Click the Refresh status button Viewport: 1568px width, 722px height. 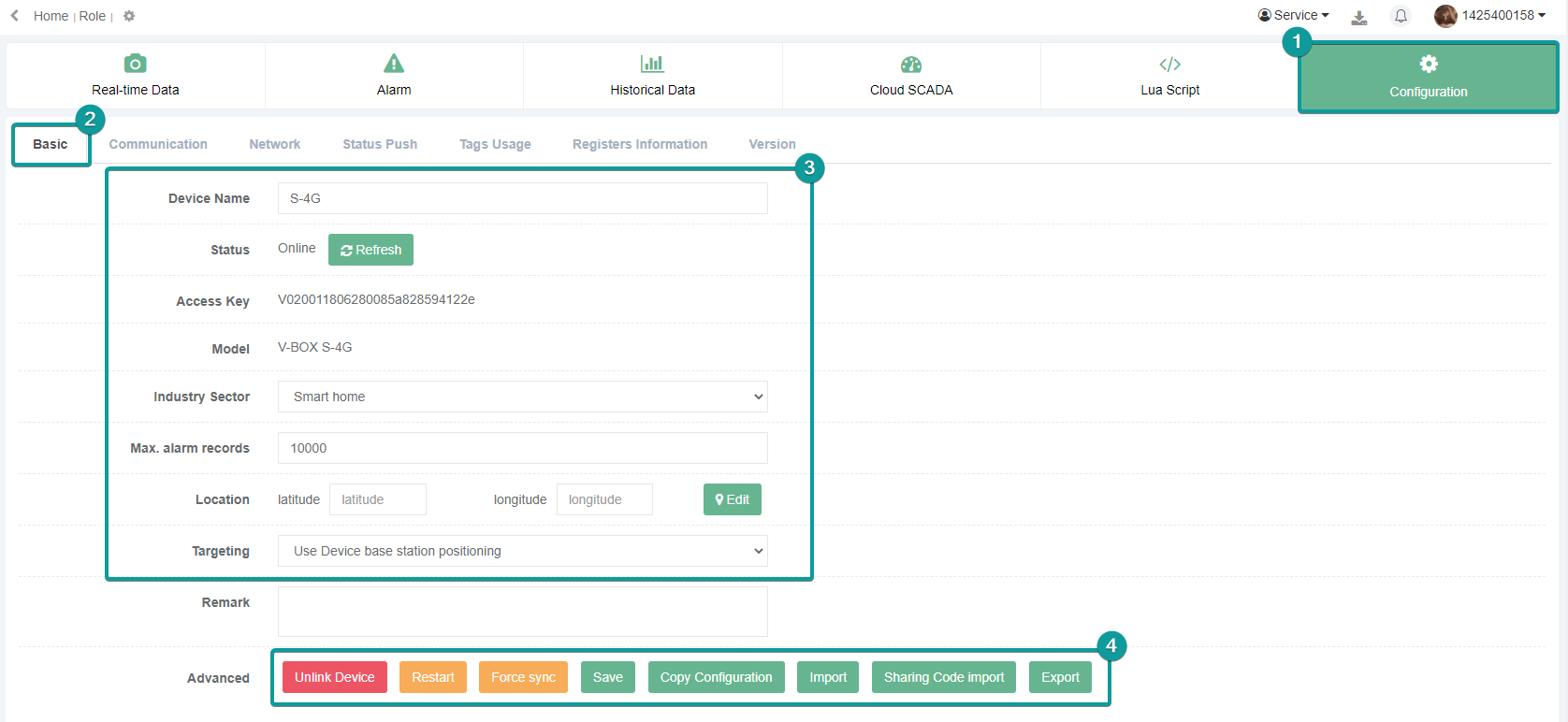pyautogui.click(x=370, y=250)
